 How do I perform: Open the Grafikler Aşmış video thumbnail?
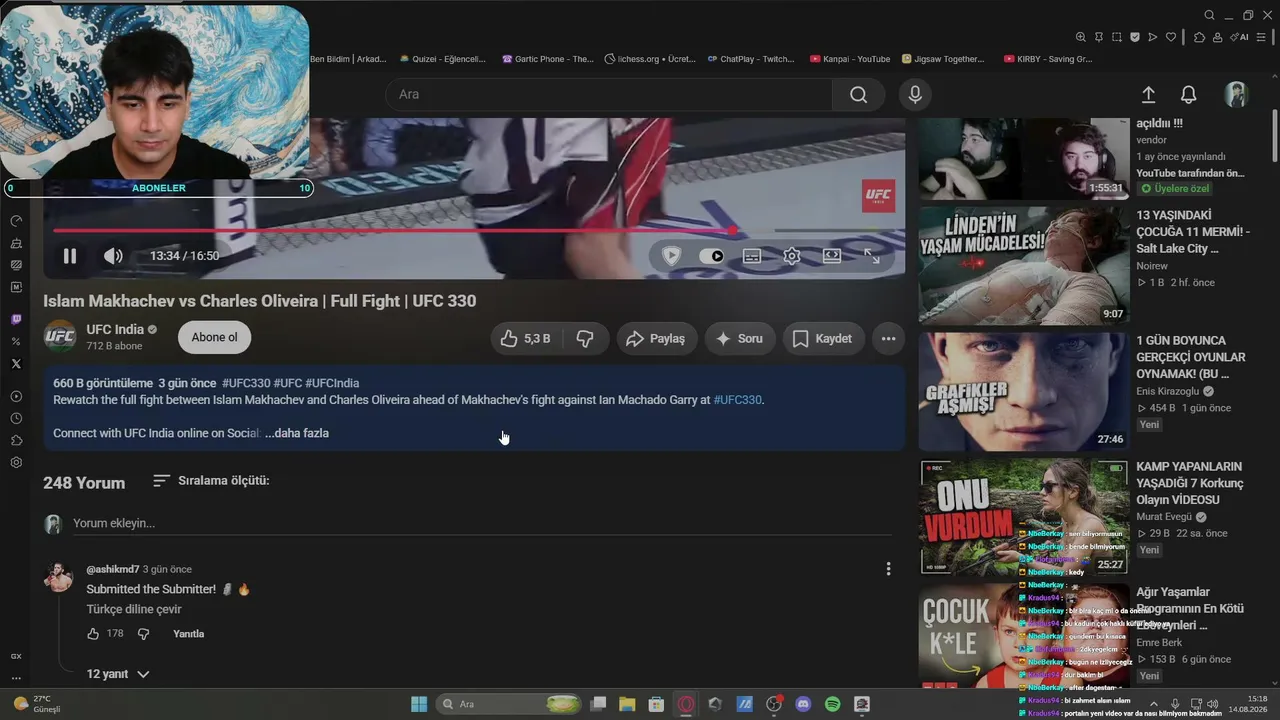[x=1024, y=392]
